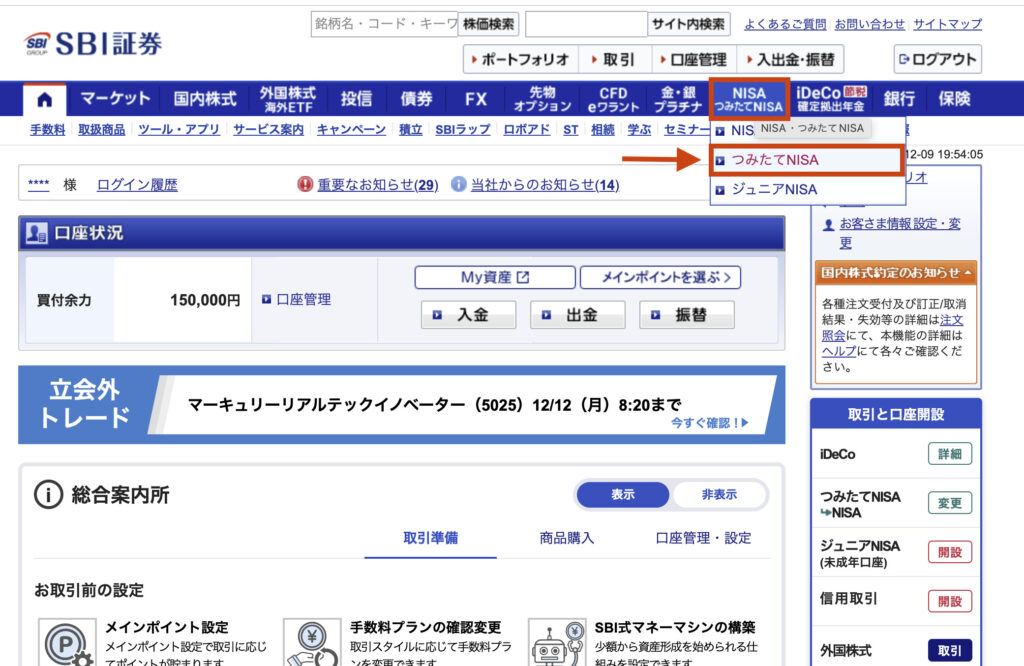
Task: Open the 投信 nav tab
Action: [x=357, y=99]
